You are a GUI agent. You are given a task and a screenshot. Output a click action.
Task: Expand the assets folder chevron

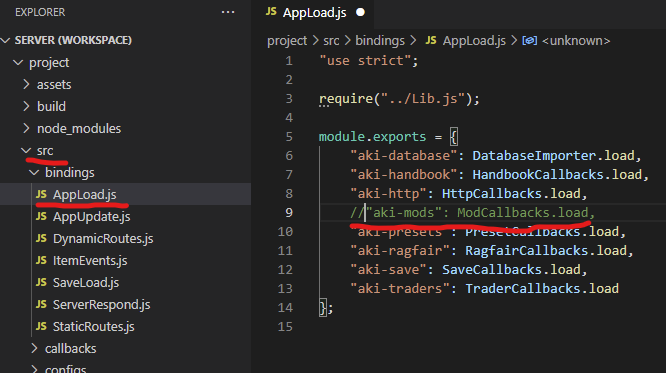[x=26, y=84]
